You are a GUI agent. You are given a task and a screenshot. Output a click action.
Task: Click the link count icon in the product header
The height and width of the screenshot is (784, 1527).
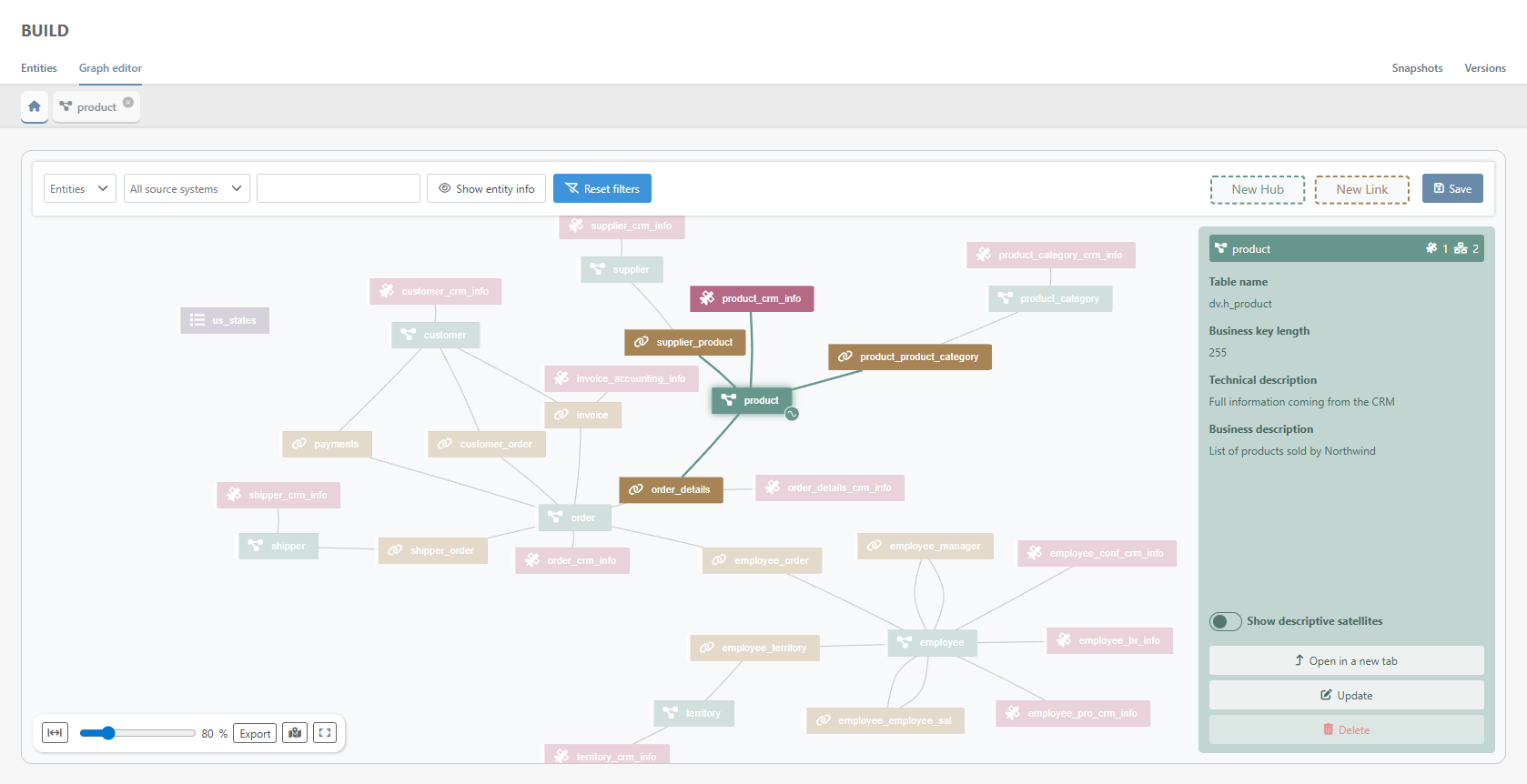click(1461, 248)
